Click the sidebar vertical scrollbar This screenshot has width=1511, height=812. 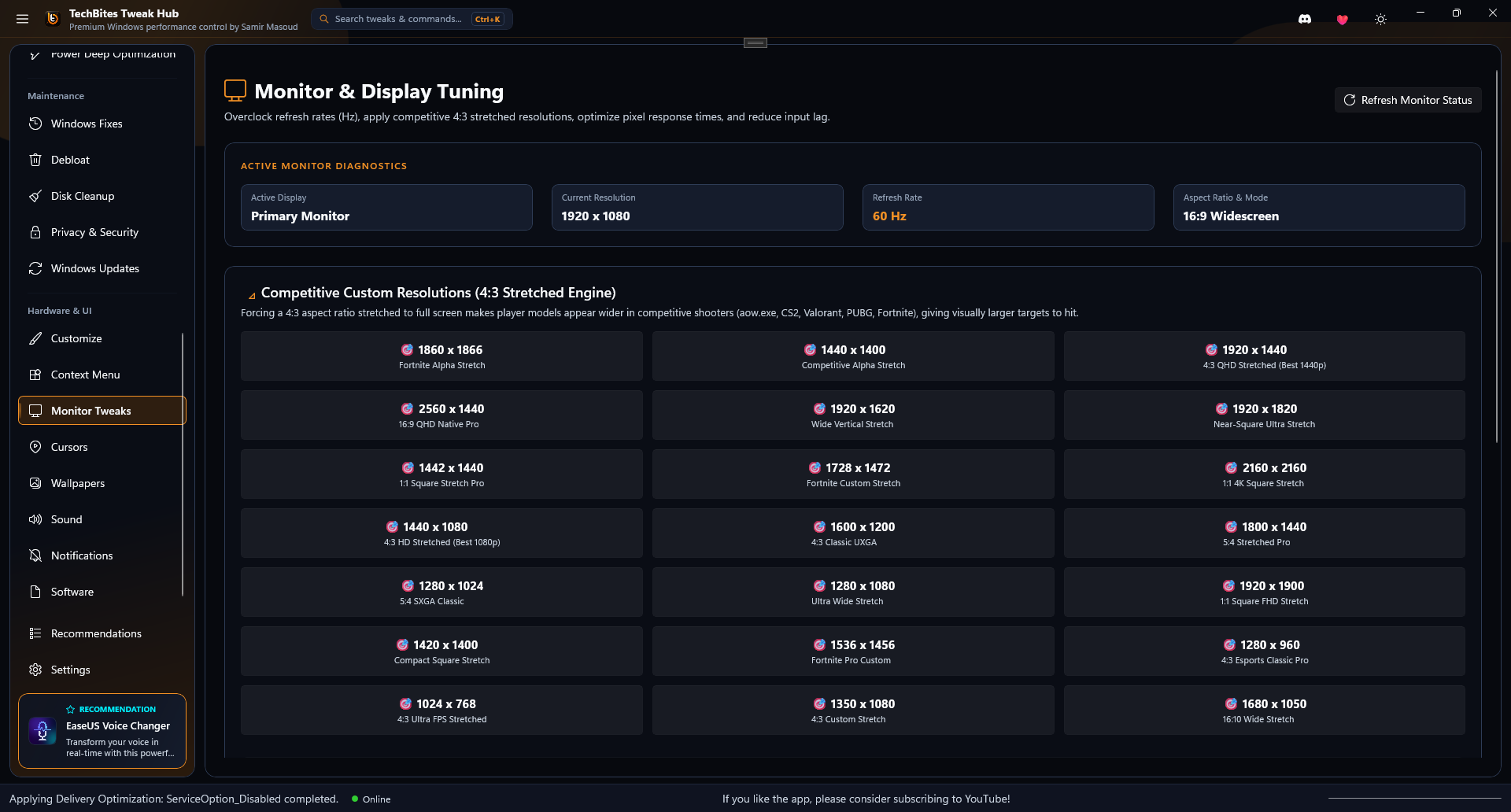[183, 464]
